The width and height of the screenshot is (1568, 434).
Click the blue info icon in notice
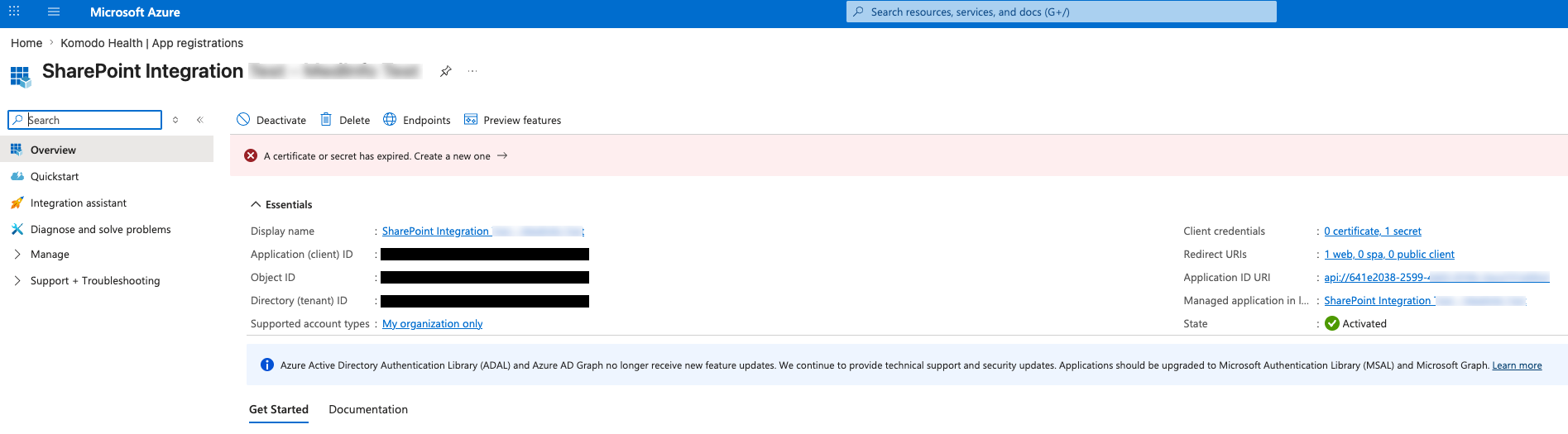(x=267, y=365)
